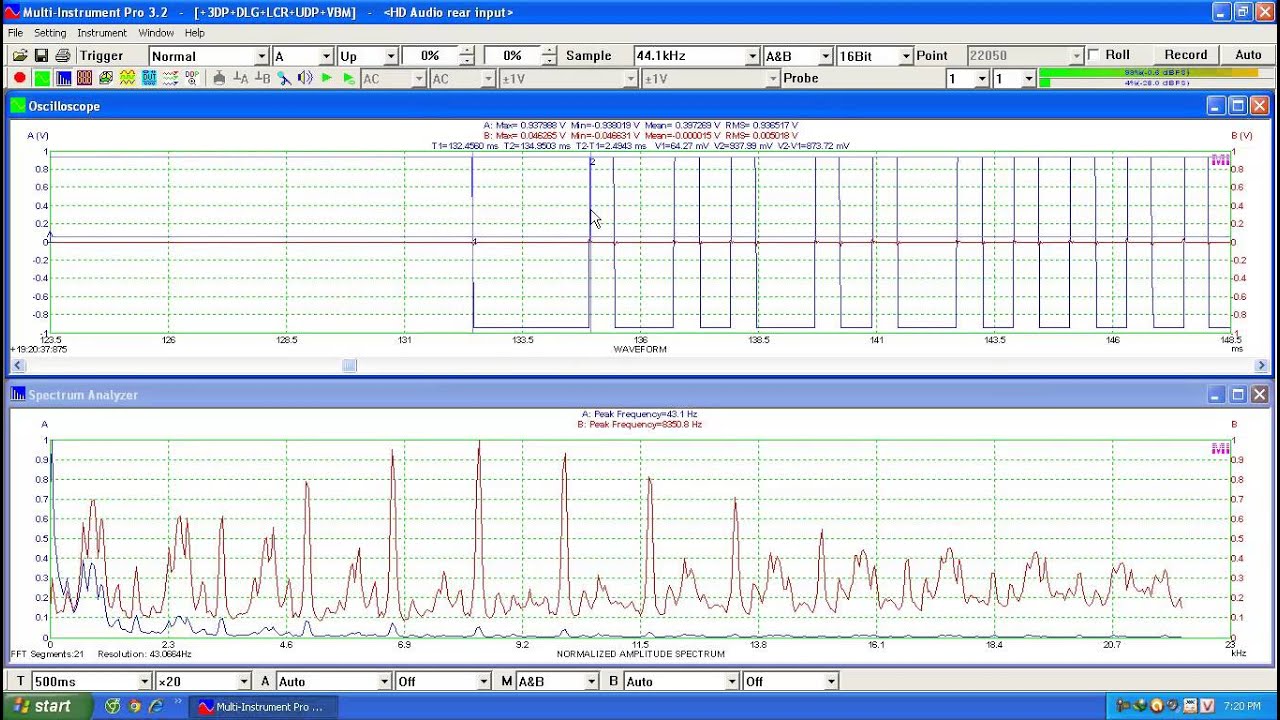
Task: Click the blue scissors-like toolbar icon
Action: (284, 78)
